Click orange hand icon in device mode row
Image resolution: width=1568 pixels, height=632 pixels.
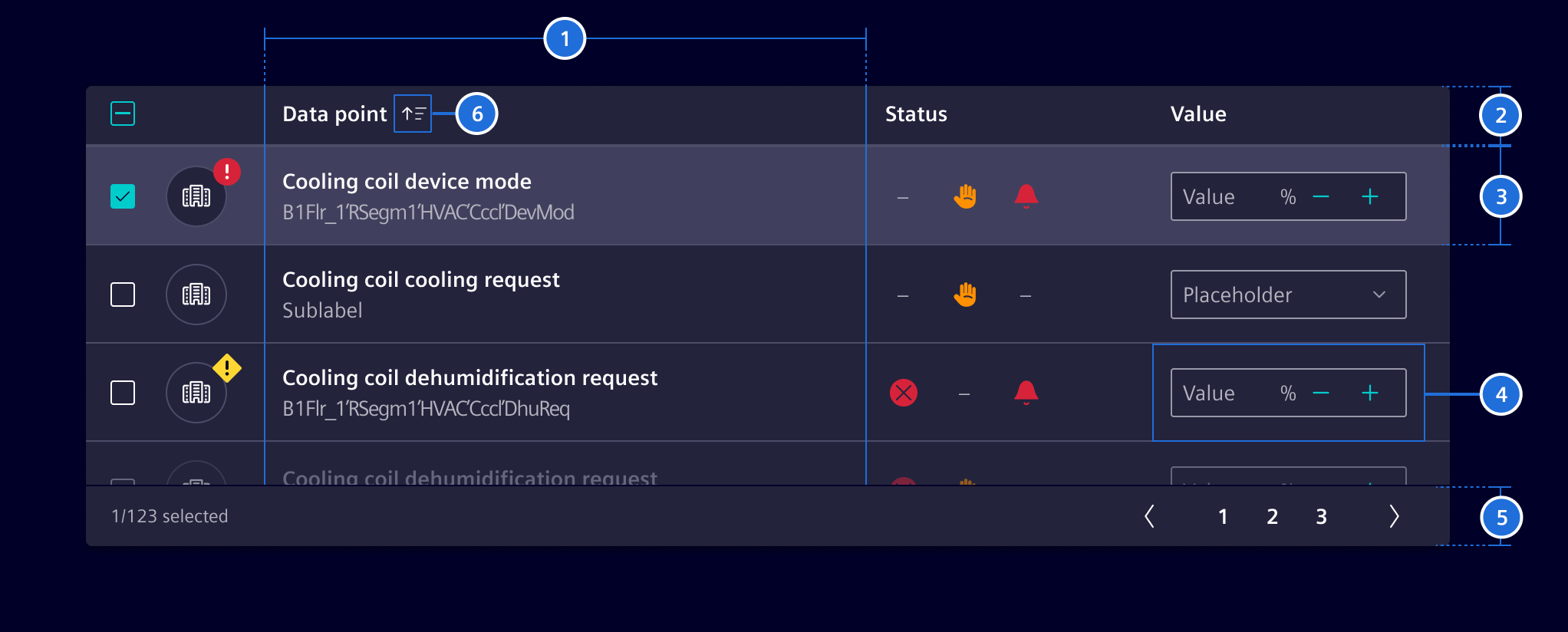965,196
